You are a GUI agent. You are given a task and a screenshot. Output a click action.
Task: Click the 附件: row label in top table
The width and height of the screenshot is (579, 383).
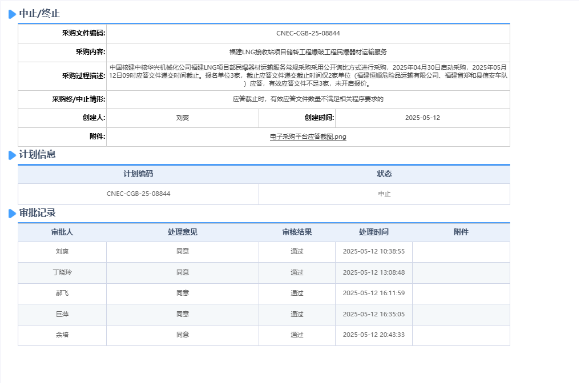click(x=97, y=137)
